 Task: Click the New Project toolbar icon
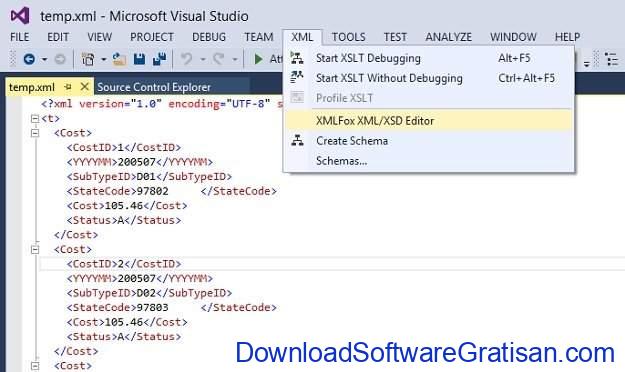tap(88, 59)
